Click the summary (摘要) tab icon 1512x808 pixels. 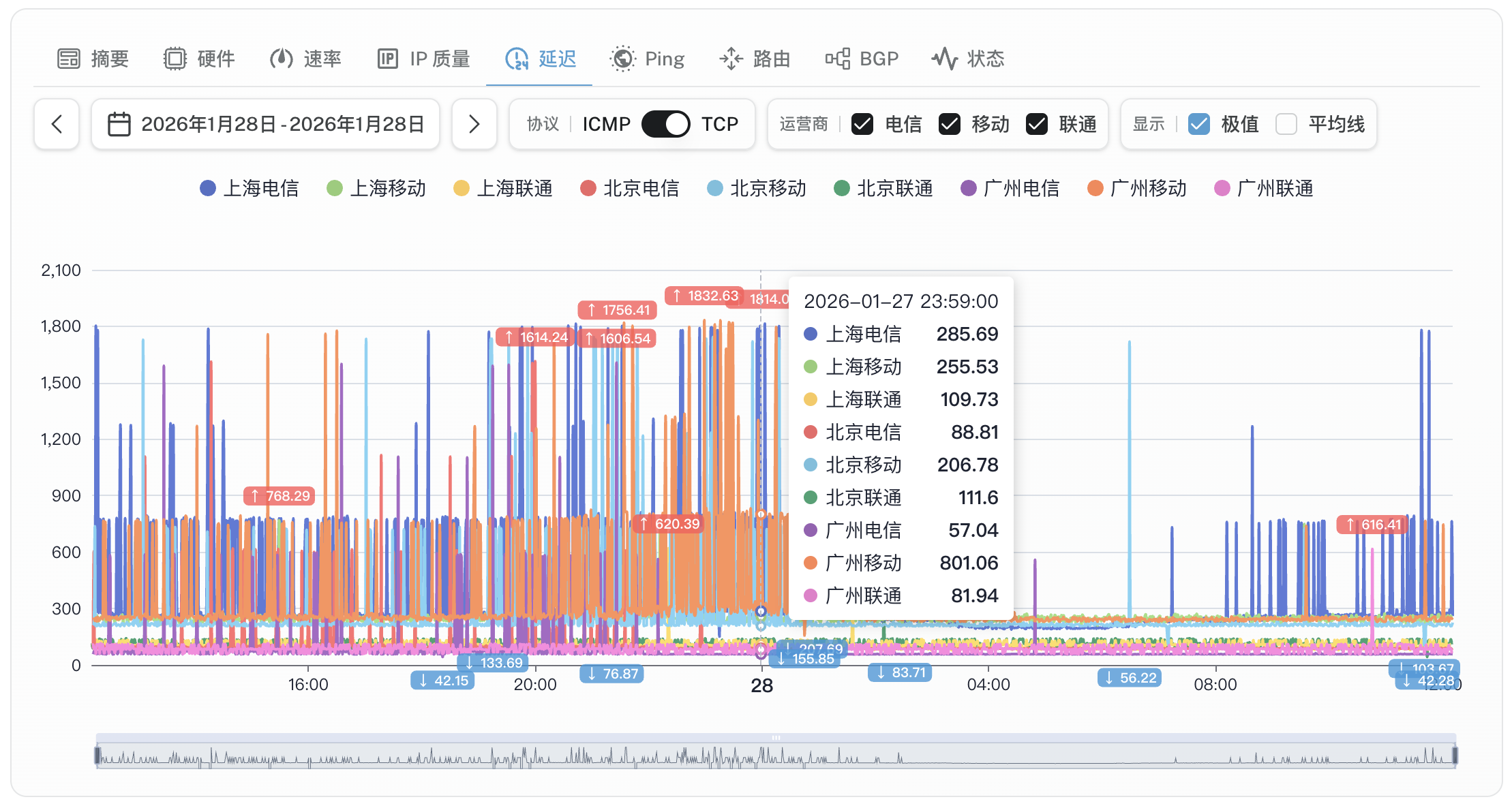pyautogui.click(x=68, y=59)
